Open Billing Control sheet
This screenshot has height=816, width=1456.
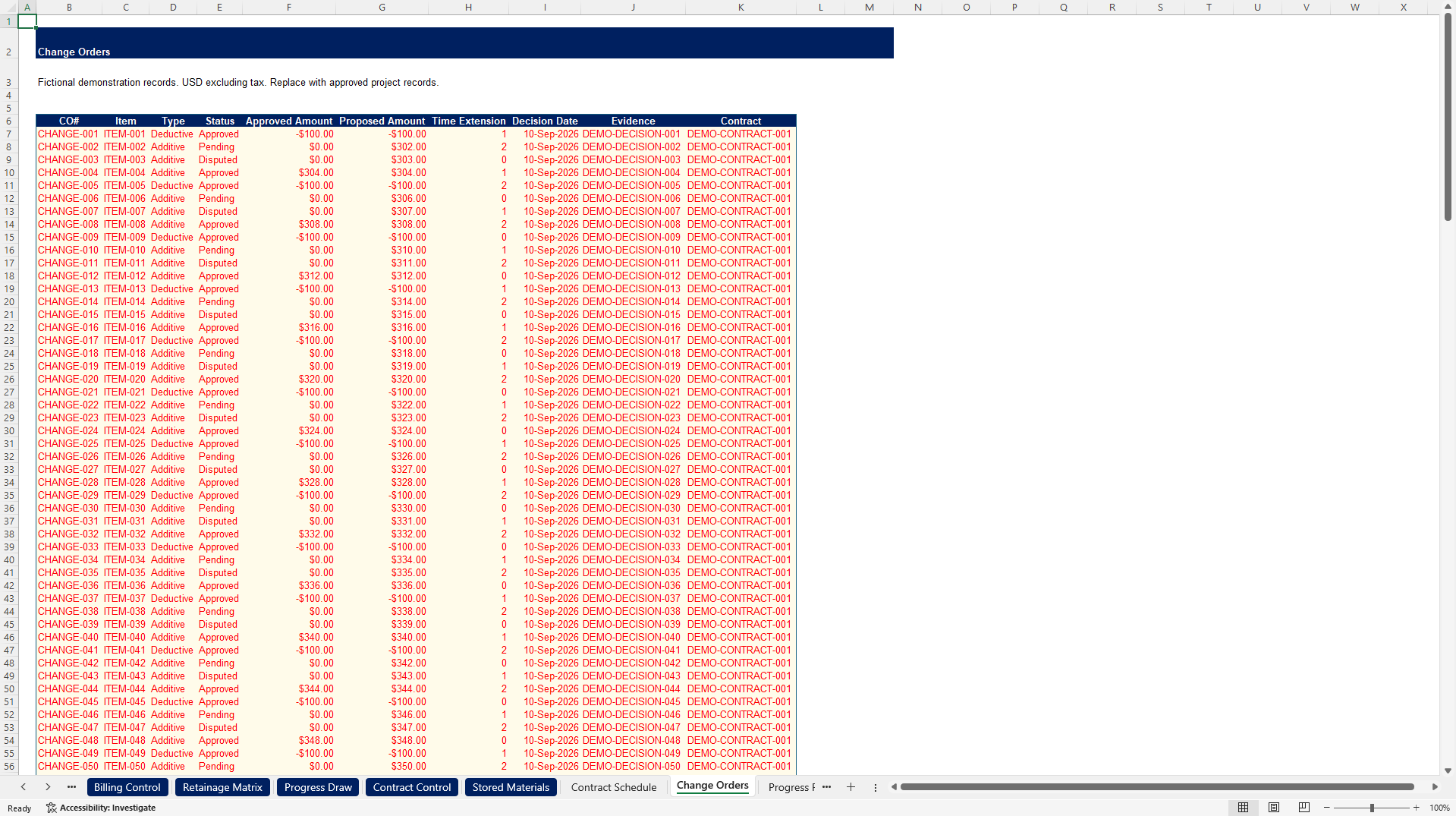[x=127, y=787]
